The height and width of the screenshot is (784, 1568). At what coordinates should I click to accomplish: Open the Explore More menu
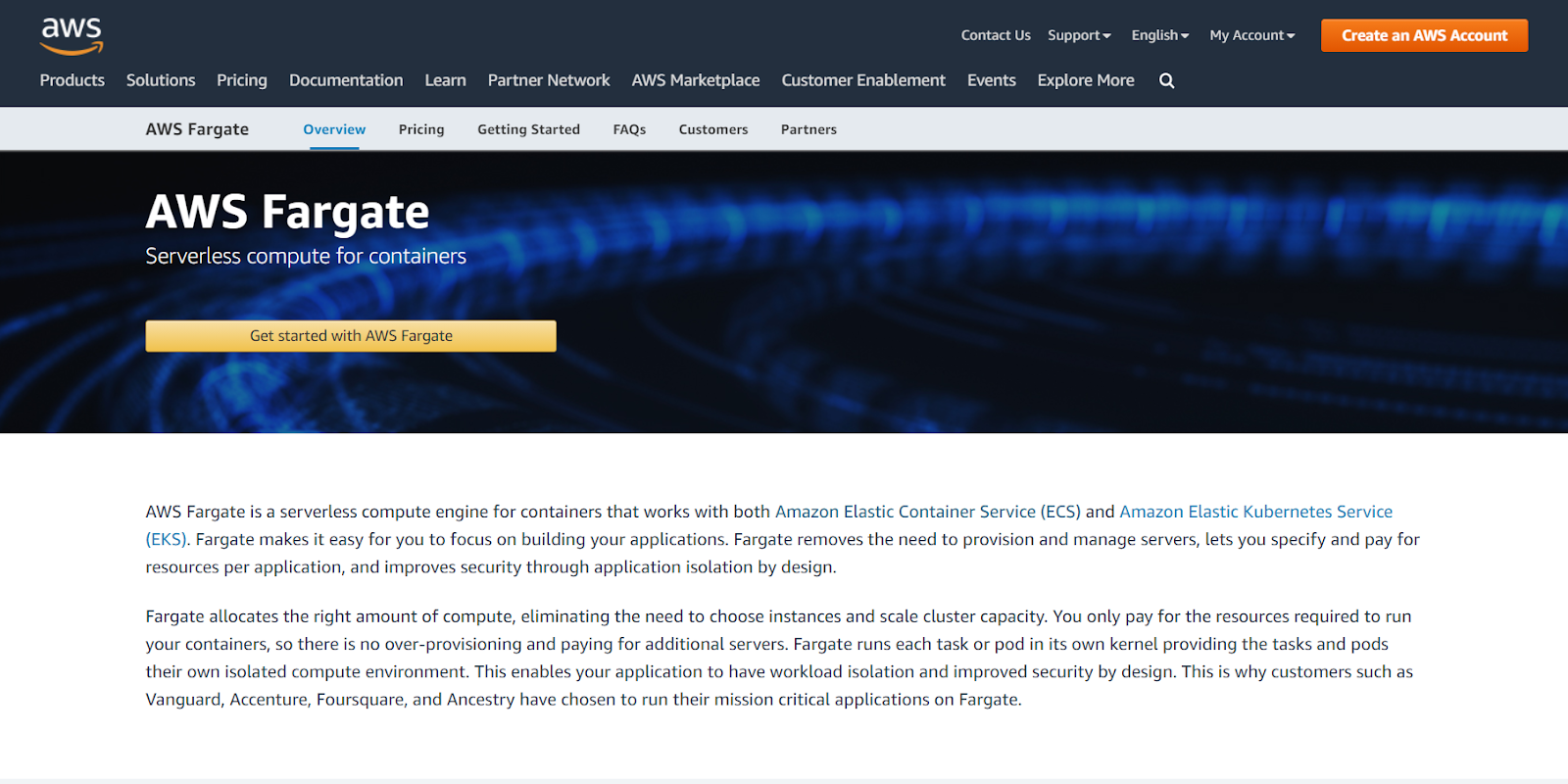tap(1086, 80)
